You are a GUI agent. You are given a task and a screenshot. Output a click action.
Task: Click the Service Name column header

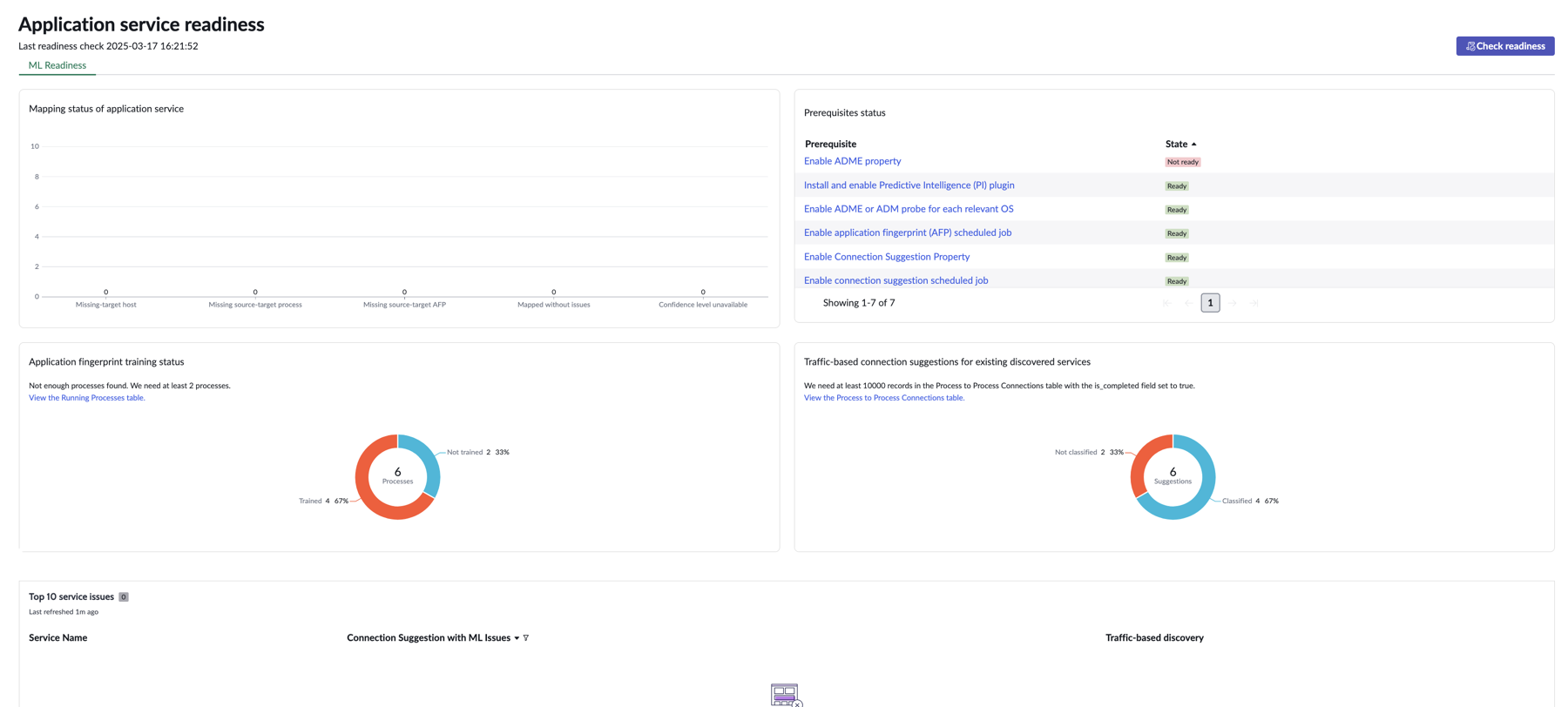pyautogui.click(x=57, y=638)
